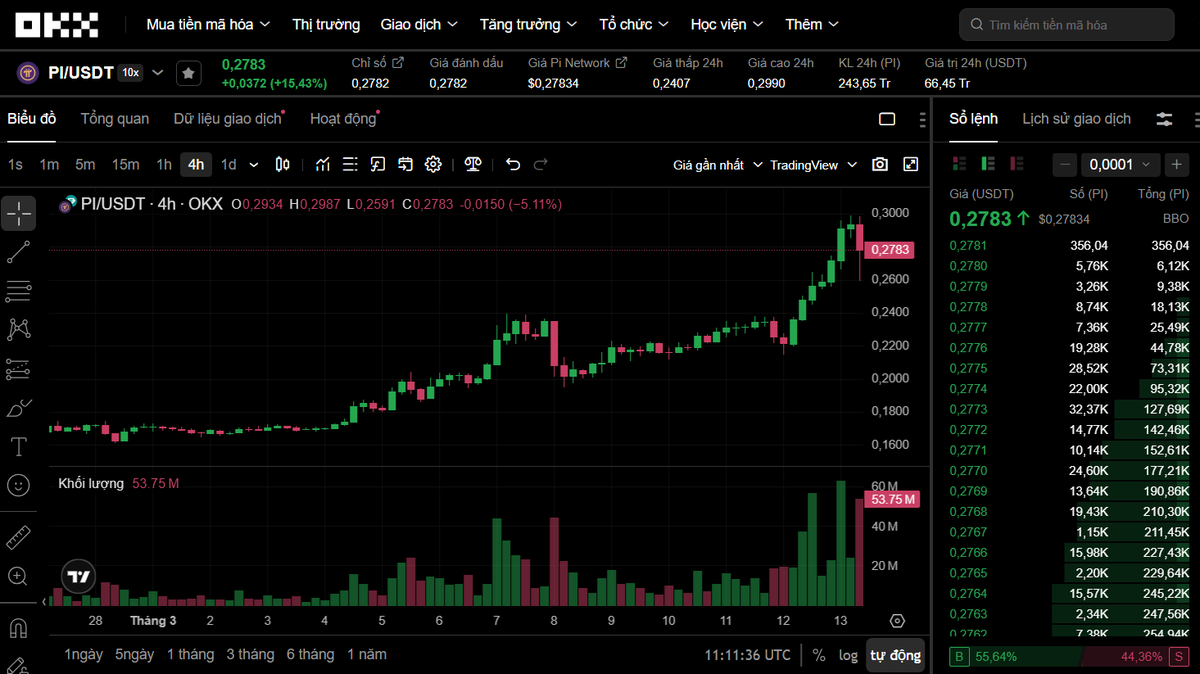
Task: Click the 10x leverage badge
Action: coord(131,73)
